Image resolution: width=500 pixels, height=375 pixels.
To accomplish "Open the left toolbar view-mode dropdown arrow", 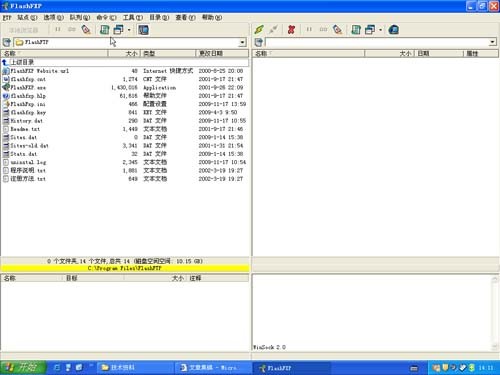I will coord(129,30).
